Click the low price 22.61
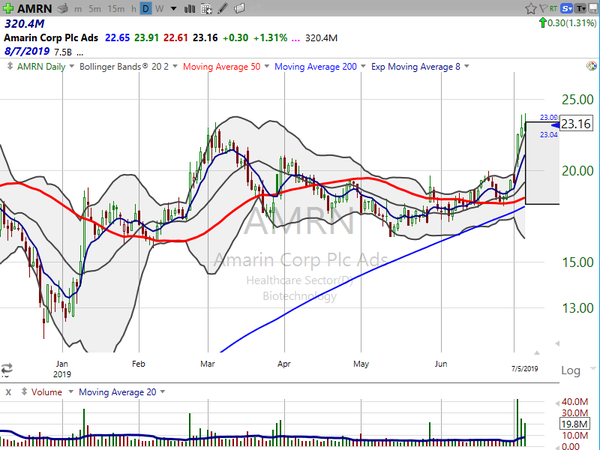Viewport: 600px width, 450px height. (176, 38)
